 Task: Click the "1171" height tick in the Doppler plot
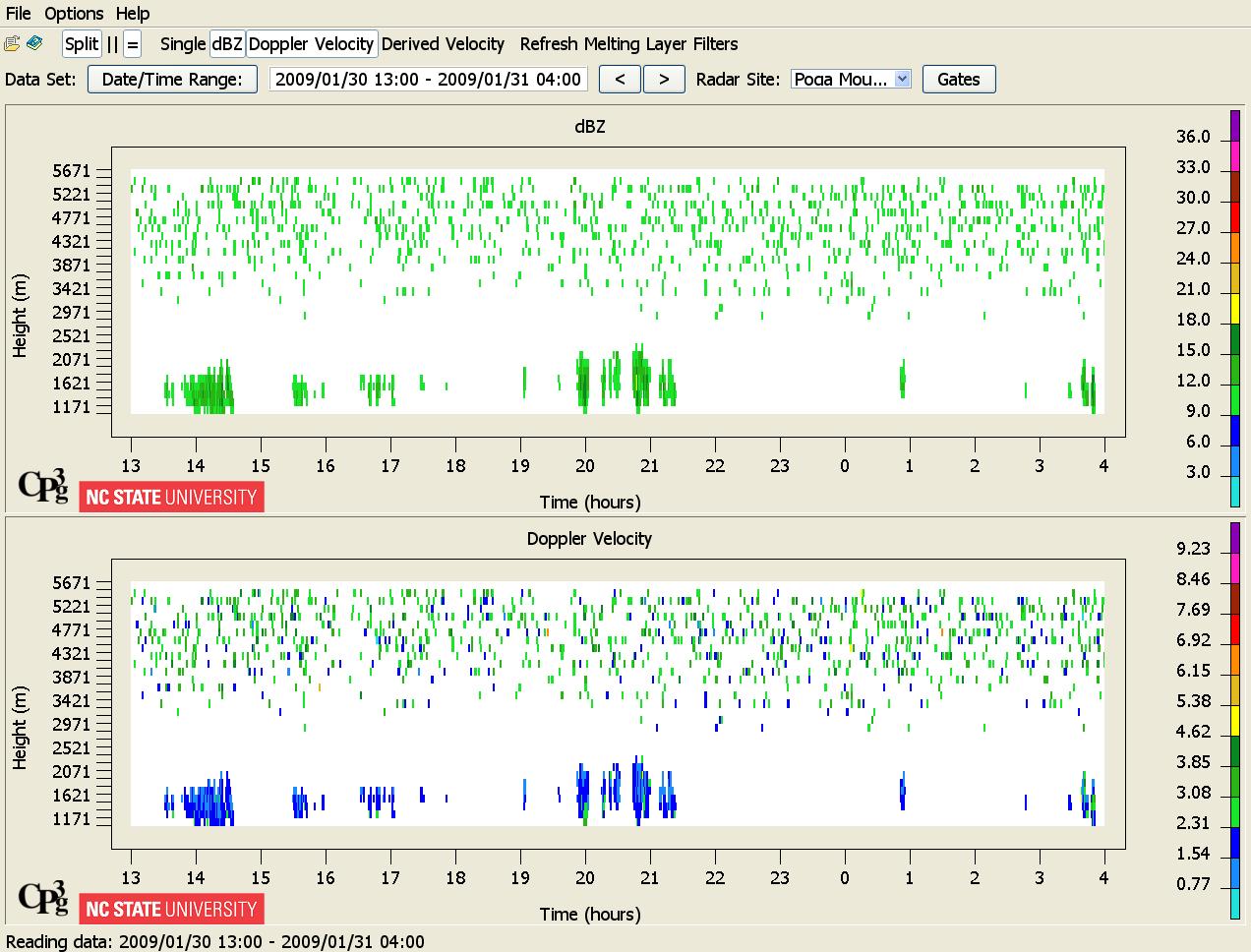(x=71, y=819)
